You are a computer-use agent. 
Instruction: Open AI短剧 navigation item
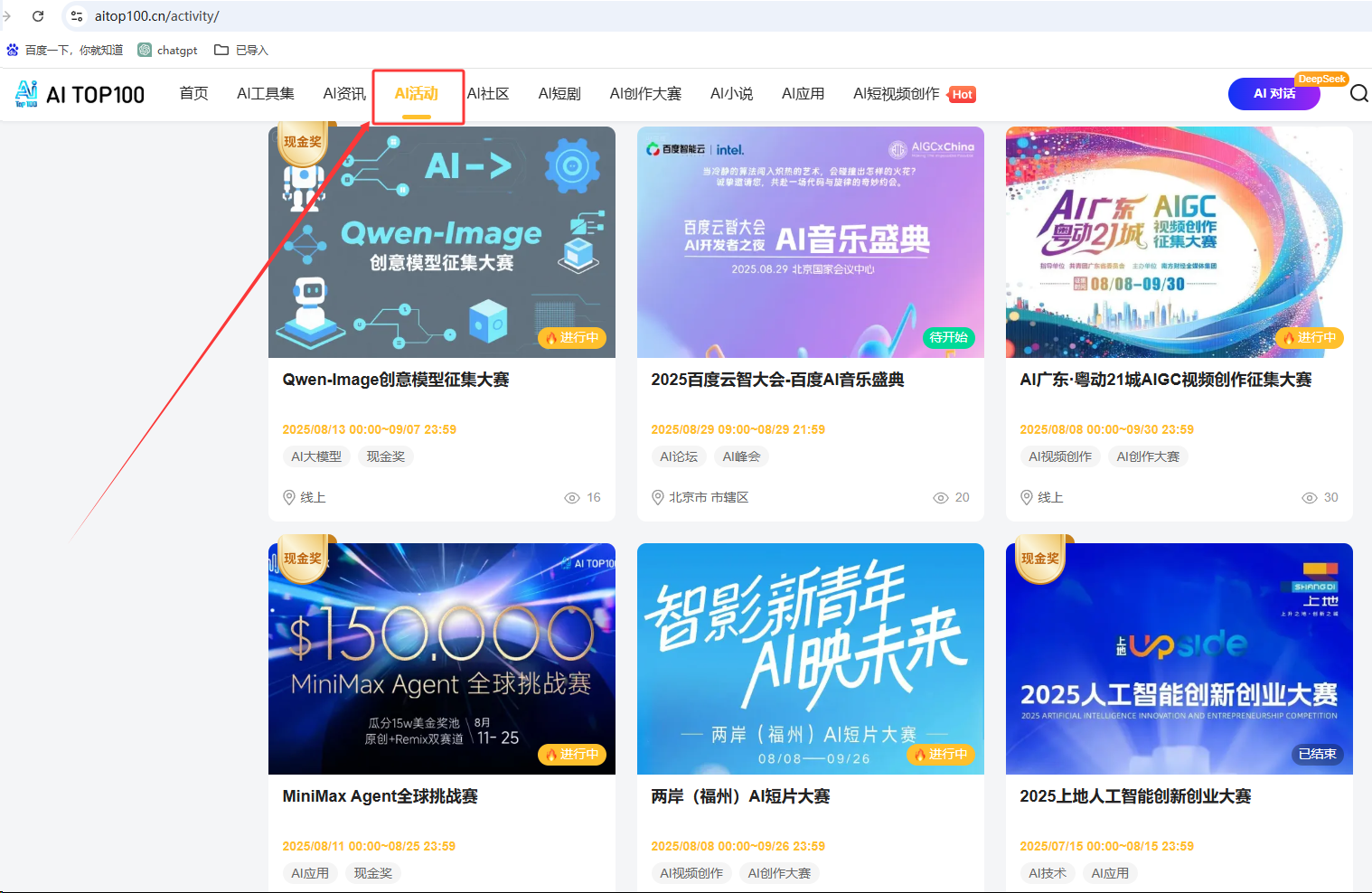(559, 94)
